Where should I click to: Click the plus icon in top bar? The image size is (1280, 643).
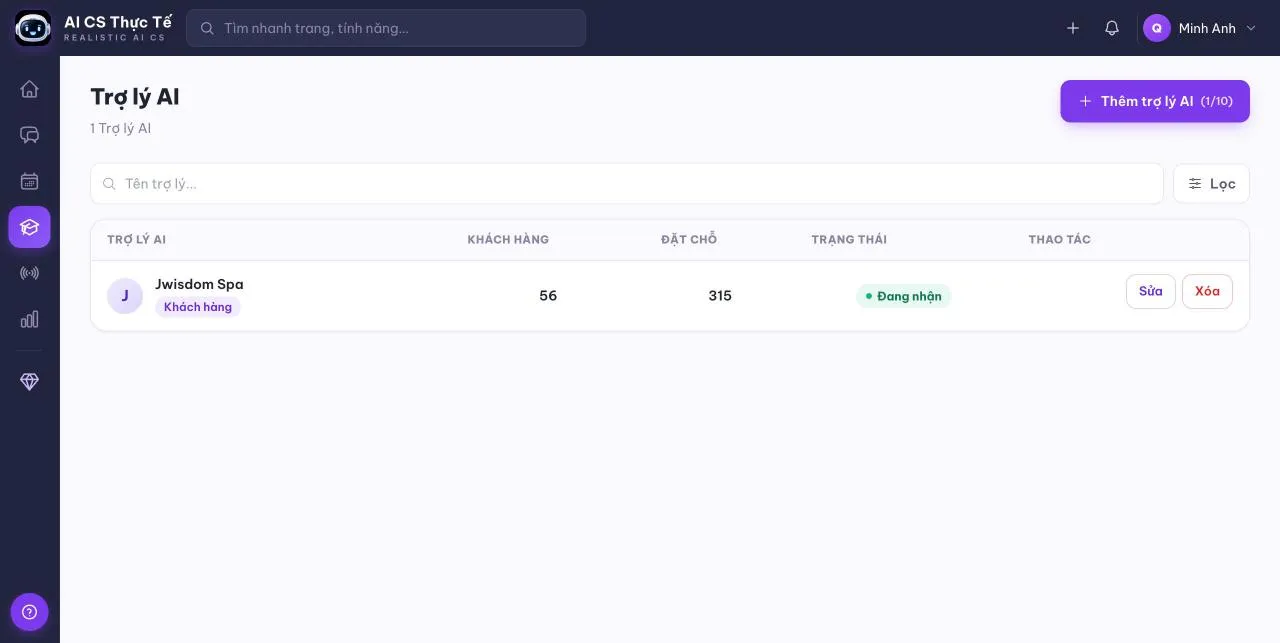(1073, 28)
